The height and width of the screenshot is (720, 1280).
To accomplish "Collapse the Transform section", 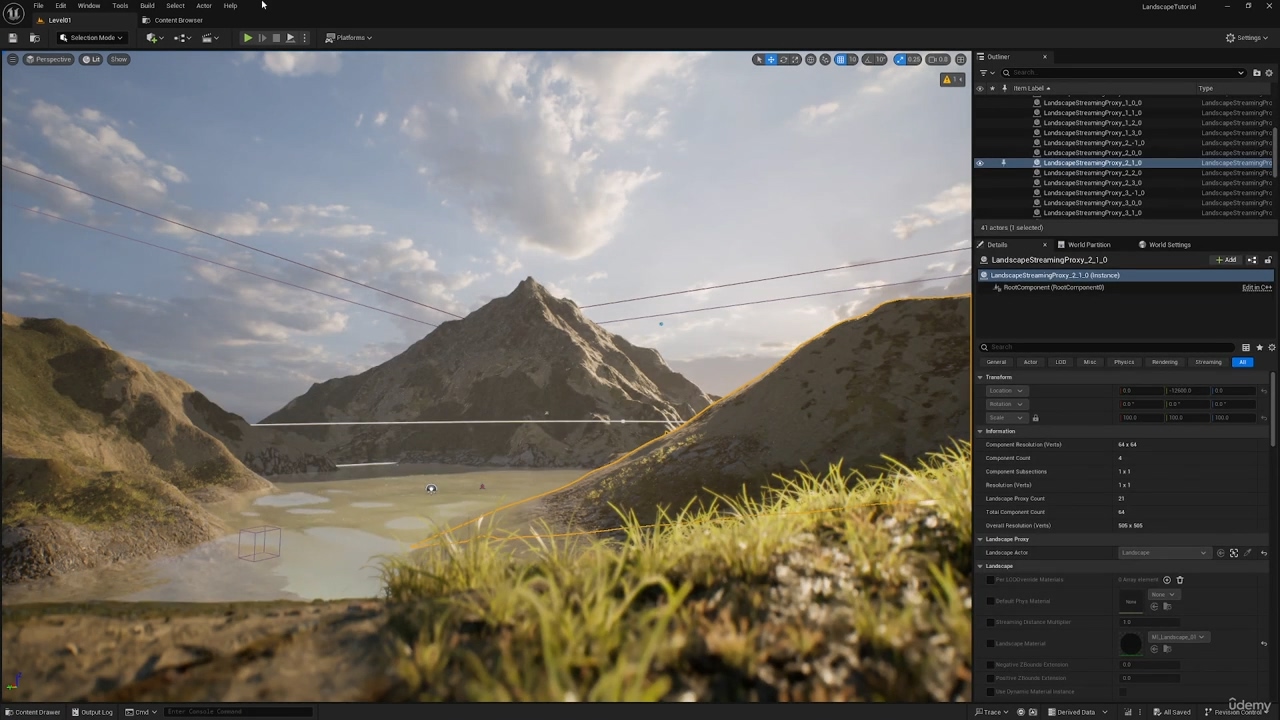I will click(980, 377).
